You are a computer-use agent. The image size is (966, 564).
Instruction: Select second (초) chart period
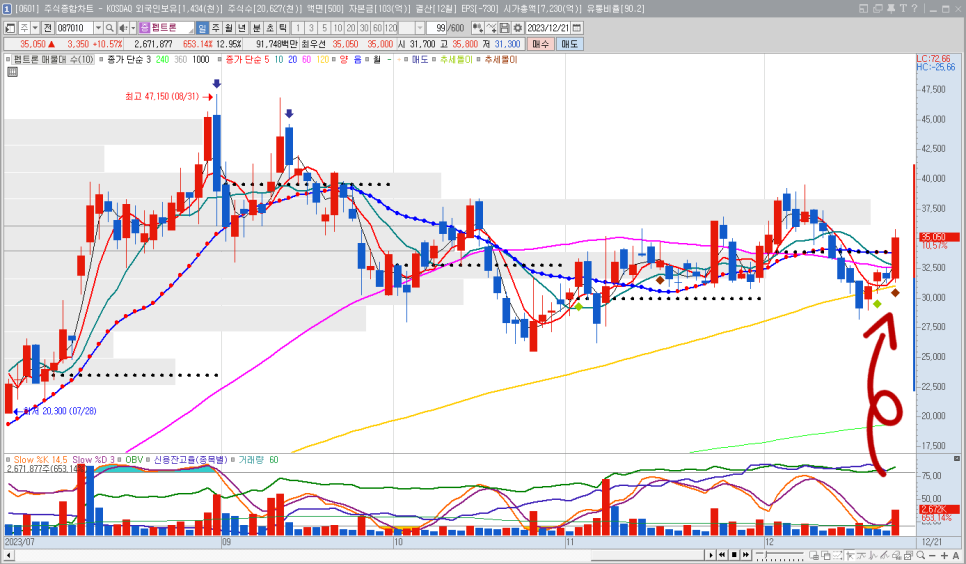(269, 28)
